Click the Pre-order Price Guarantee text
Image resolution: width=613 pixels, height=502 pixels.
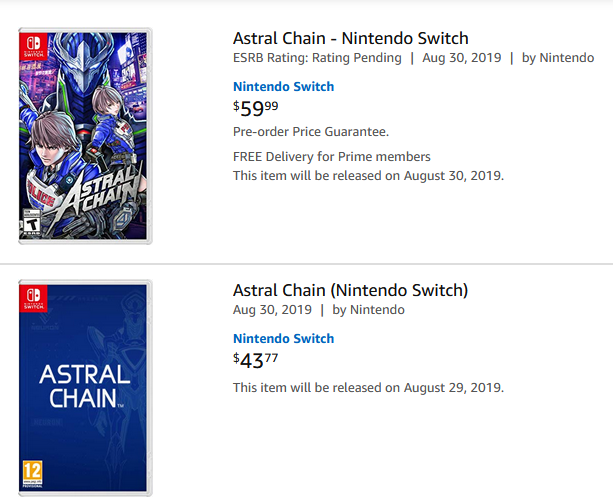click(311, 132)
